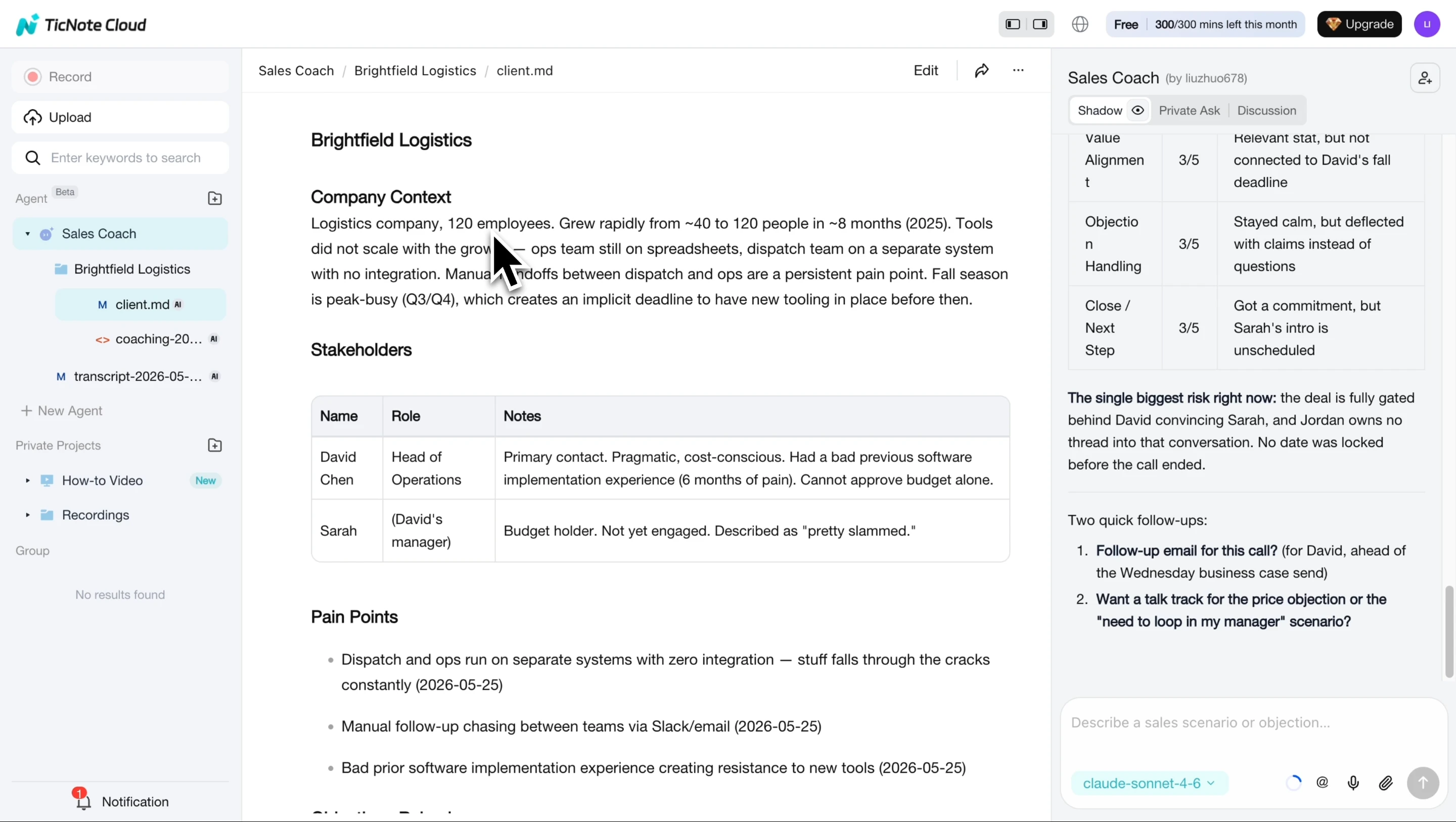The image size is (1456, 822).
Task: Open the transcript-2026-05 file
Action: click(x=138, y=377)
